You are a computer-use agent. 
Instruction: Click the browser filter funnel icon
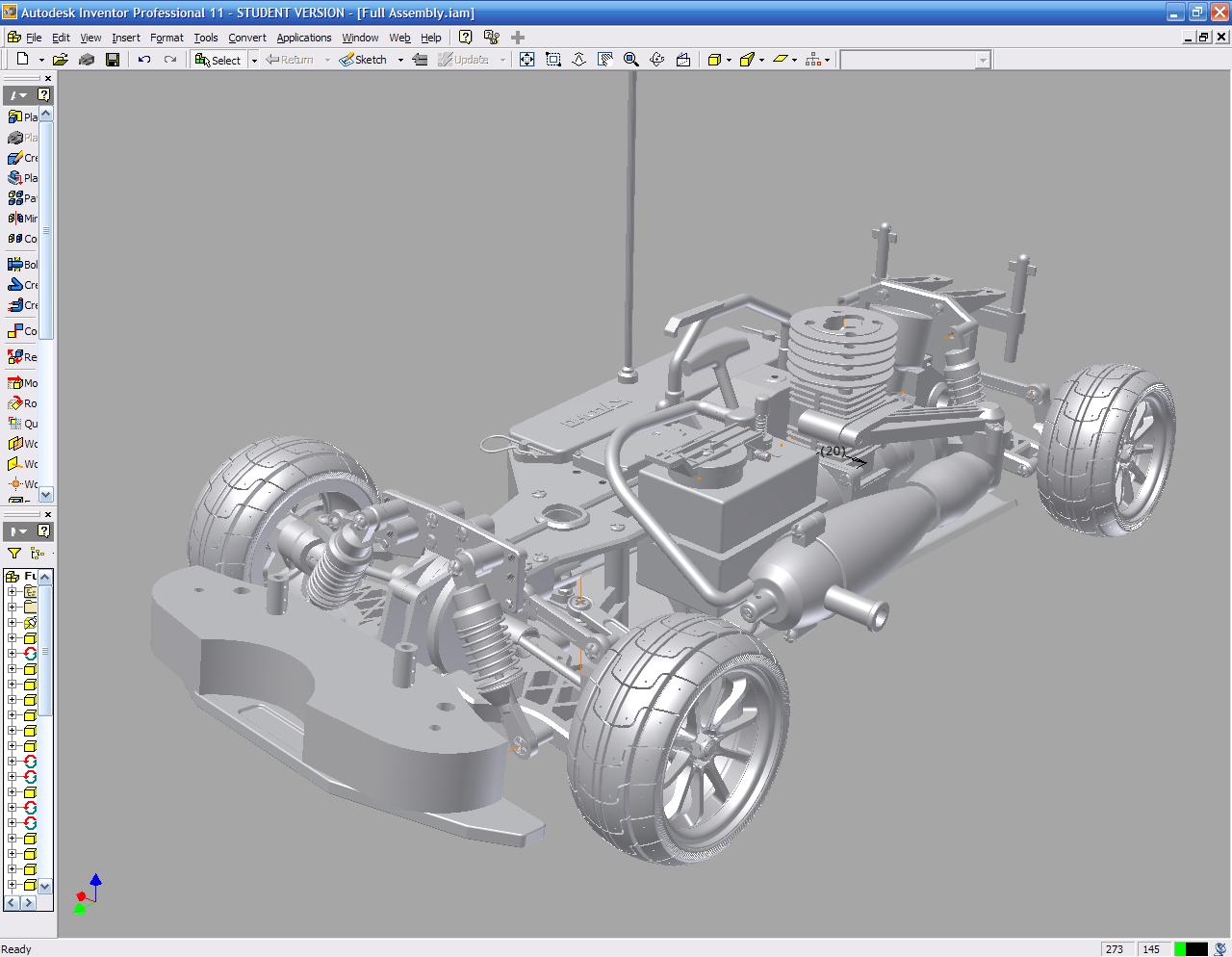(14, 553)
